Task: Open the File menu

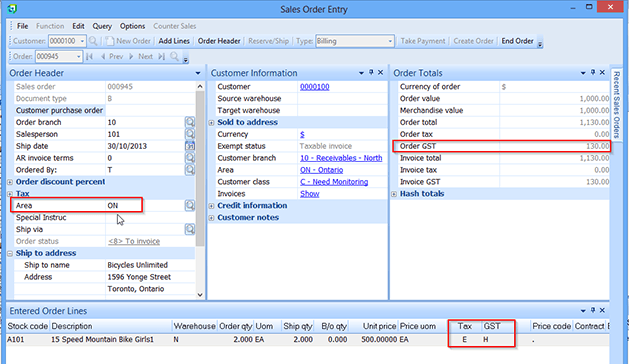Action: [x=22, y=26]
